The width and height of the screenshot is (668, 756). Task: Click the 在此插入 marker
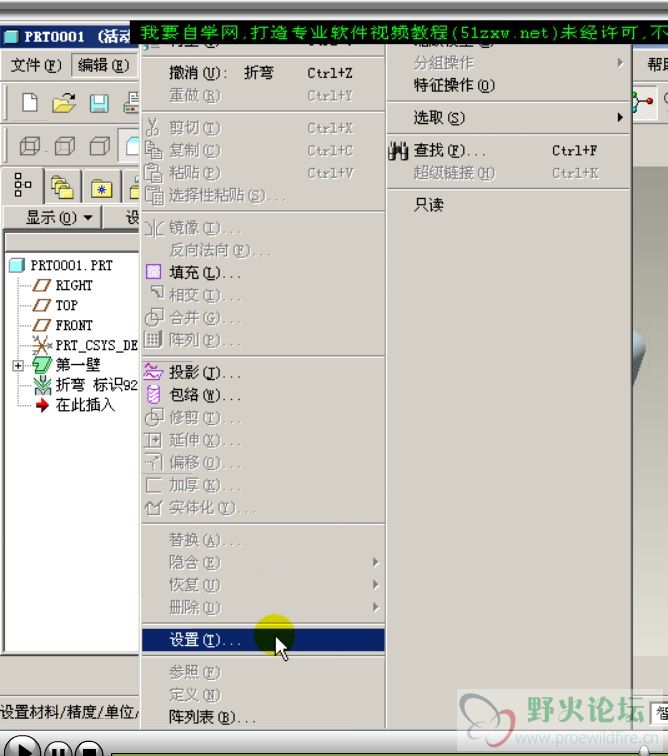pos(85,405)
